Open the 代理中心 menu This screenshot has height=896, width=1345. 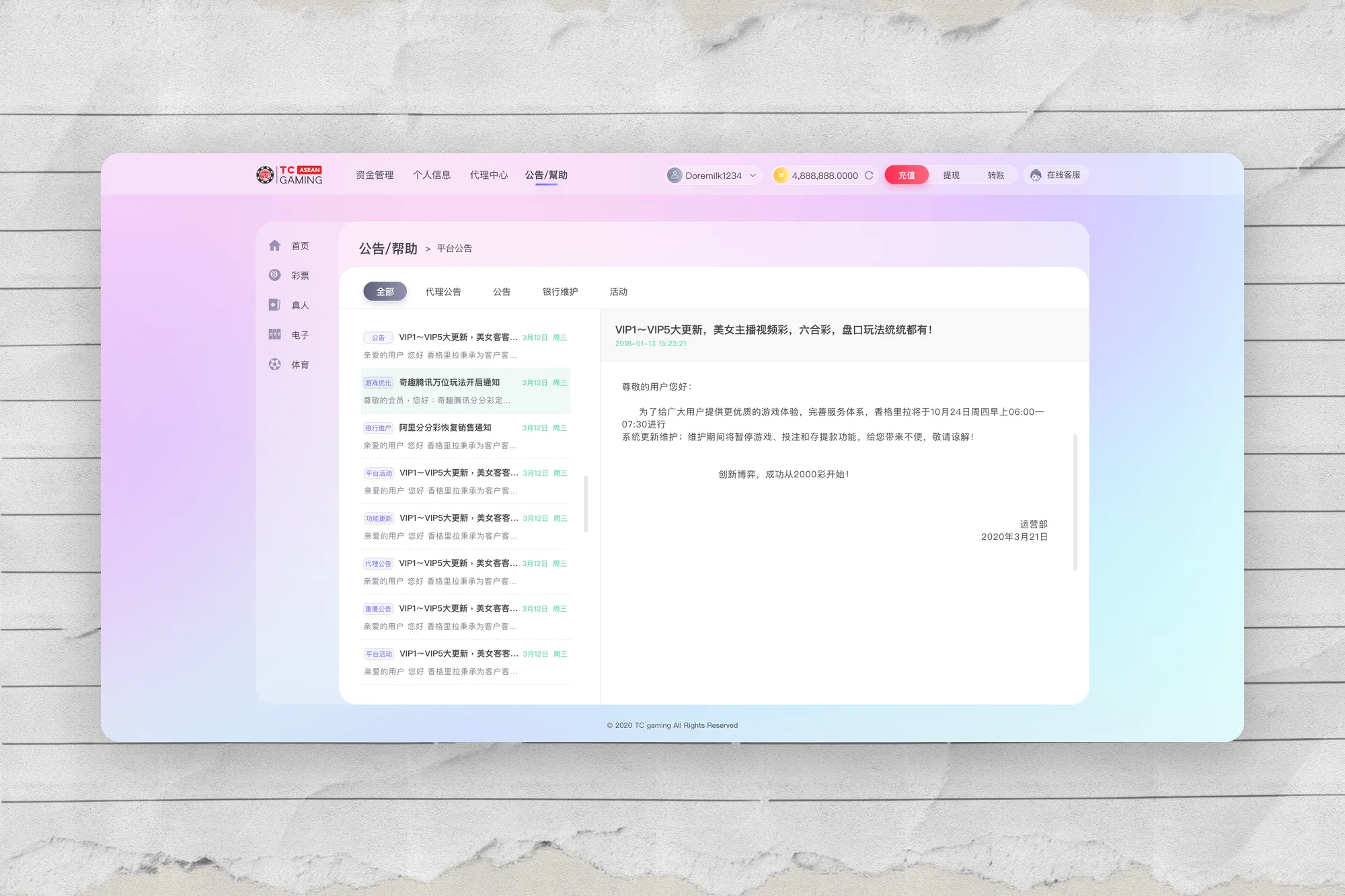coord(489,175)
